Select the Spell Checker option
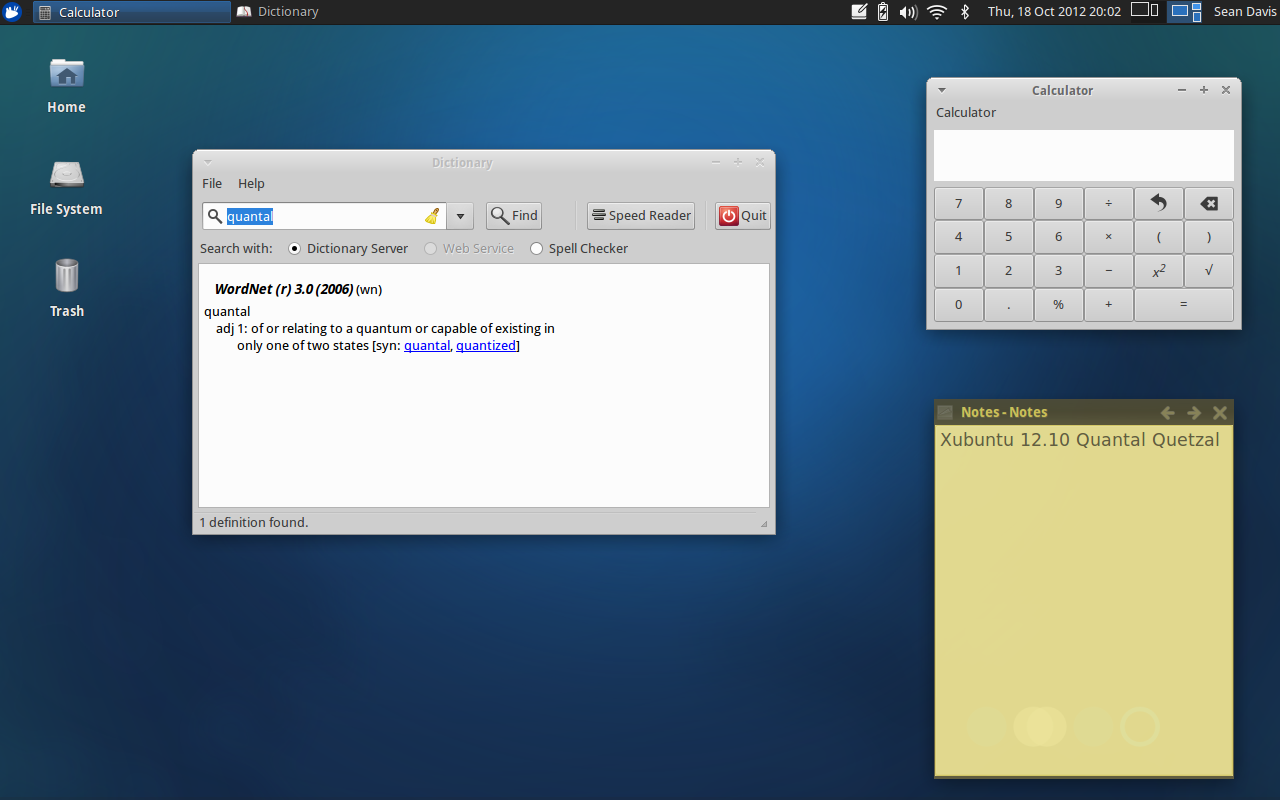 [x=536, y=248]
